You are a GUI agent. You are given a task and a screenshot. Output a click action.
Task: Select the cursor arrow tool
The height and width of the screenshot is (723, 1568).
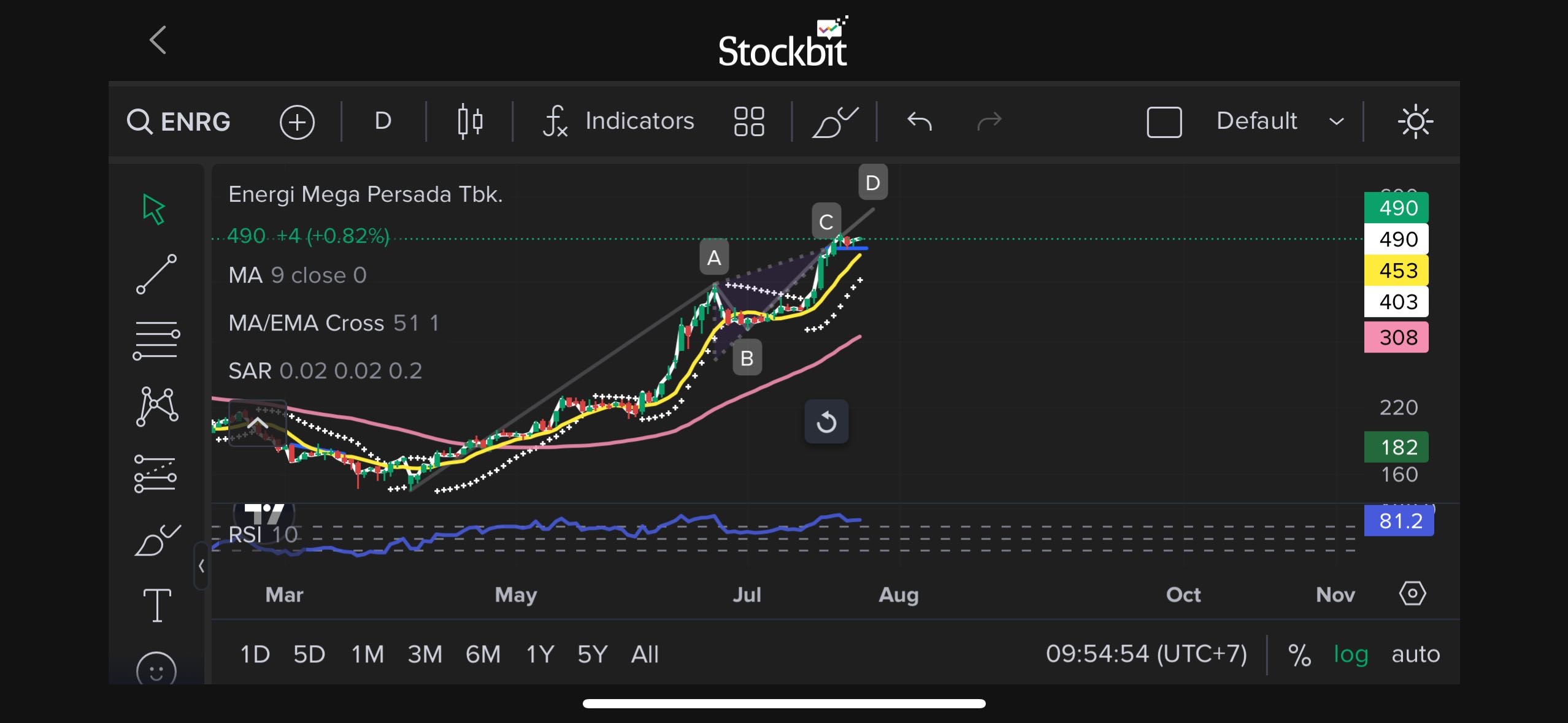coord(154,209)
